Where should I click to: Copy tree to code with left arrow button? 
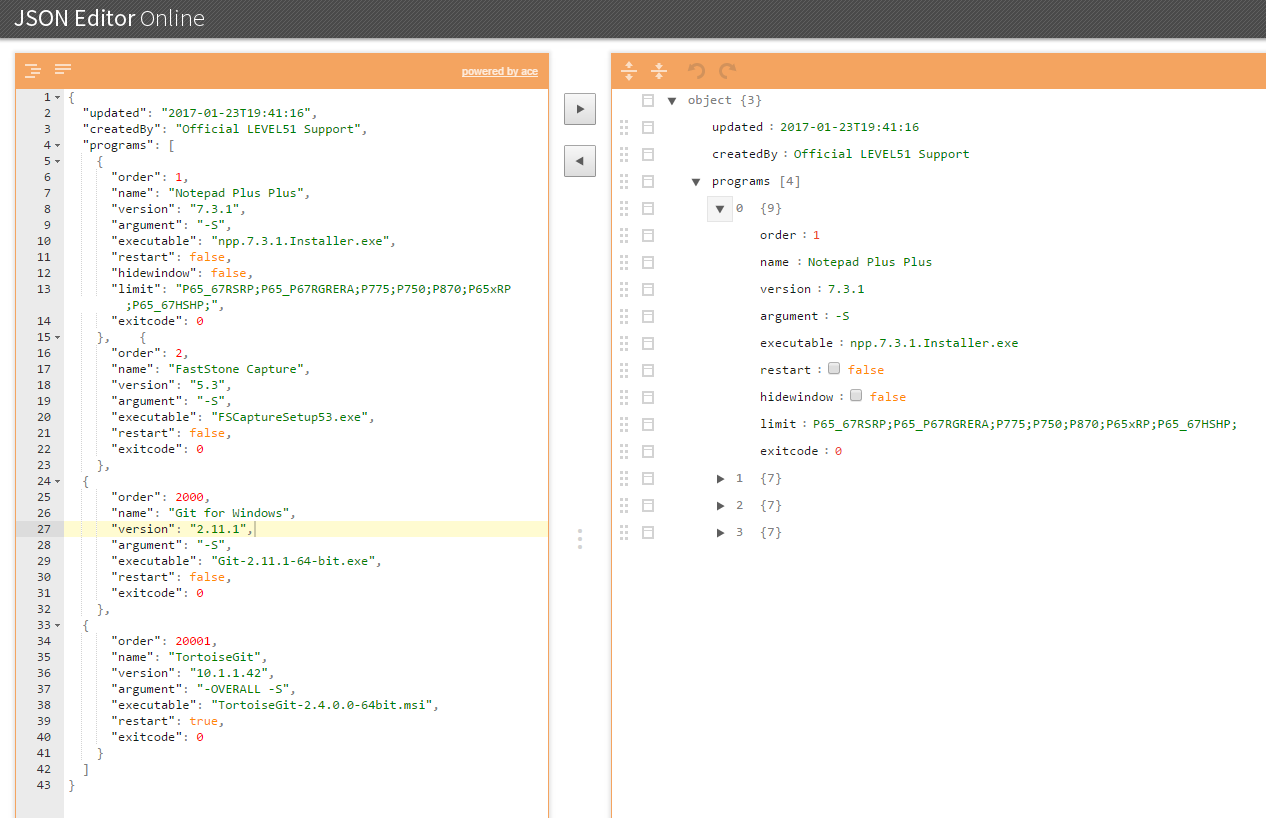580,160
